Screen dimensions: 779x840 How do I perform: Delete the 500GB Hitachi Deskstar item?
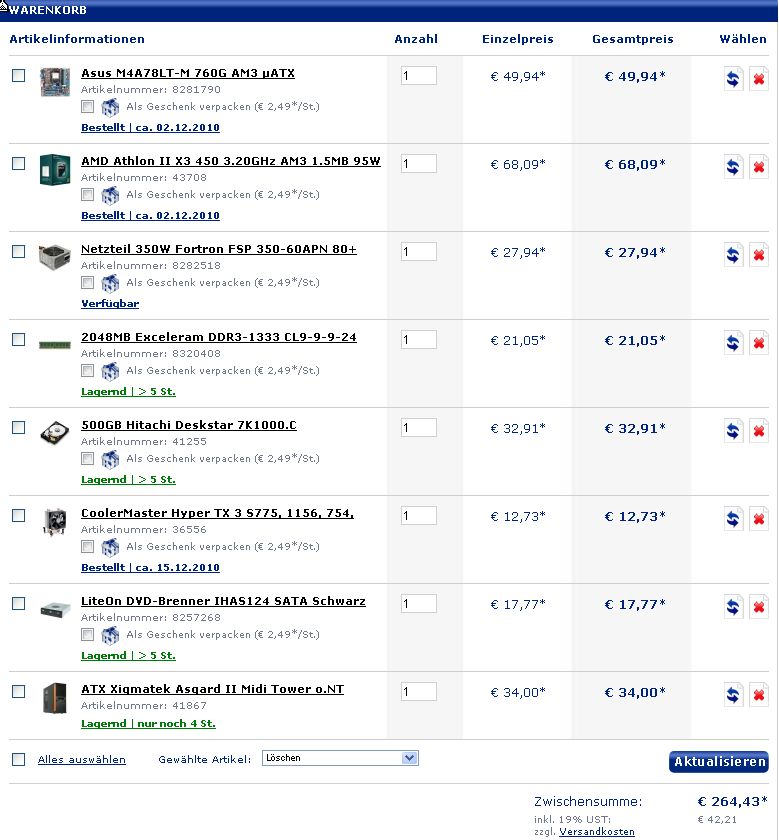pos(759,431)
